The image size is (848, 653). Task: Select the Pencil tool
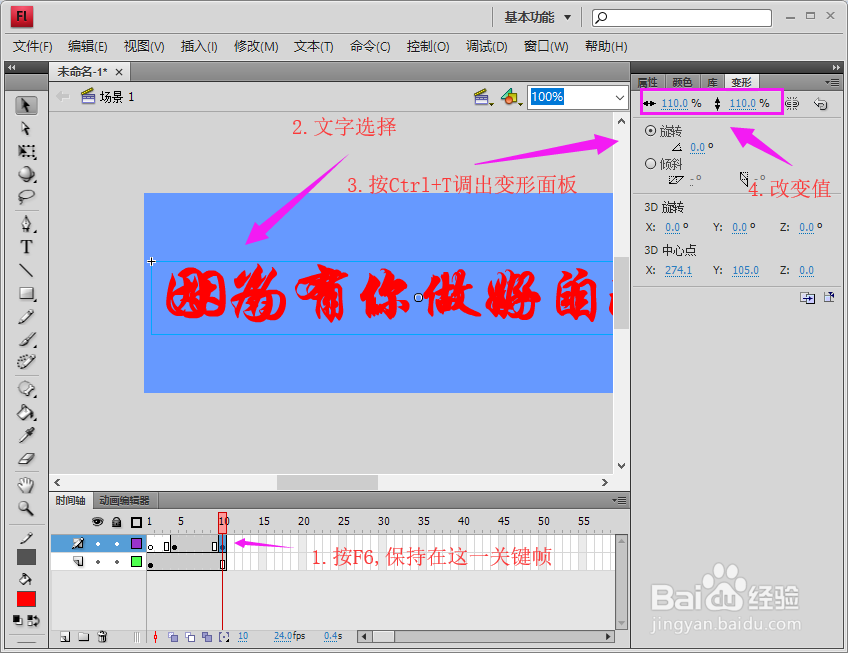pyautogui.click(x=26, y=316)
